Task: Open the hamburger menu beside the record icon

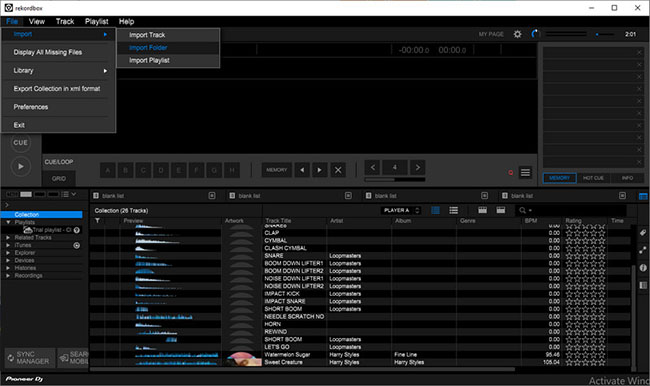Action: click(525, 172)
